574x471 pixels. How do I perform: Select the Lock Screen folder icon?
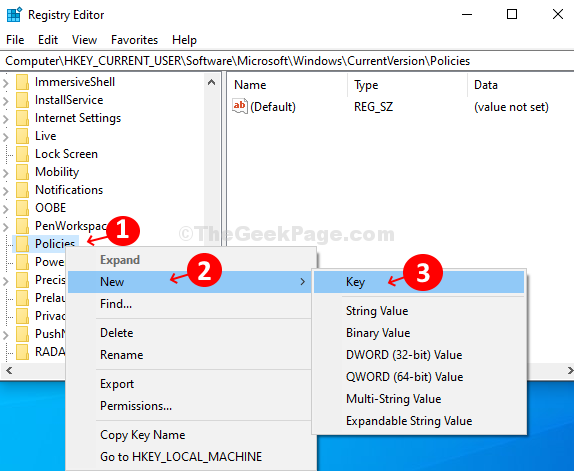(22, 154)
